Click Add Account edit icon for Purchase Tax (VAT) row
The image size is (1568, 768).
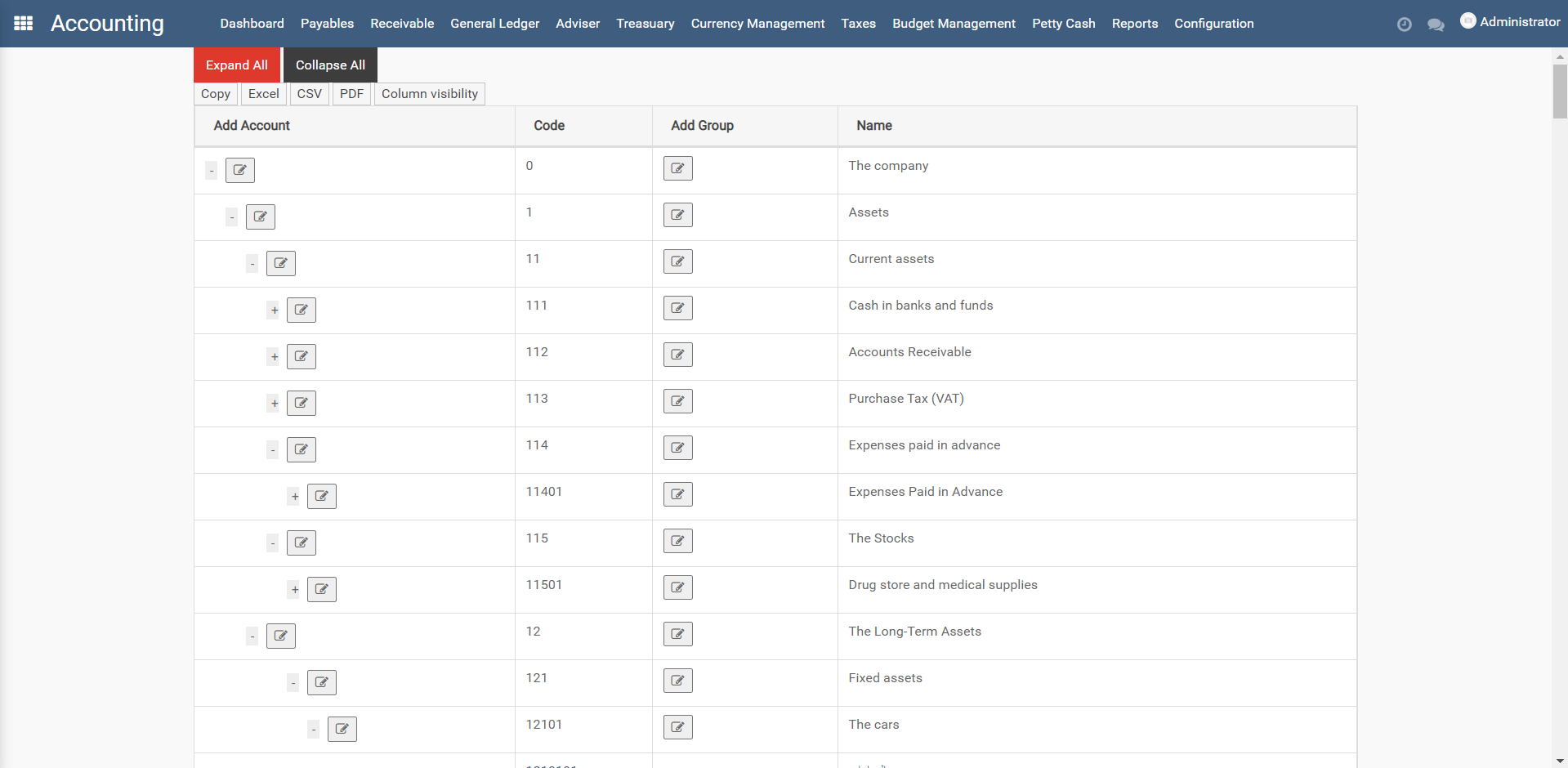coord(302,403)
